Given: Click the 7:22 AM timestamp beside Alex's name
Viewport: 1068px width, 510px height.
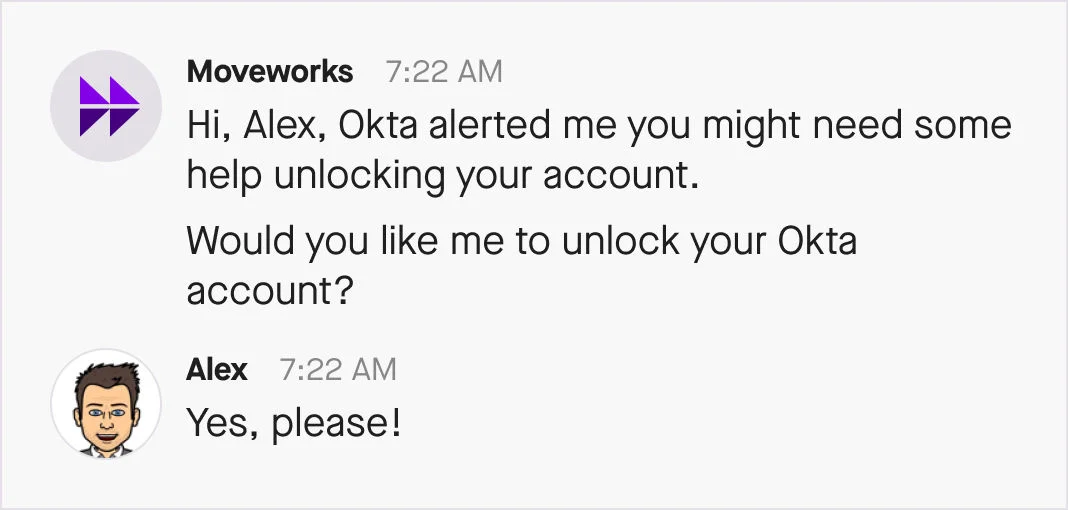Looking at the screenshot, I should coord(338,370).
